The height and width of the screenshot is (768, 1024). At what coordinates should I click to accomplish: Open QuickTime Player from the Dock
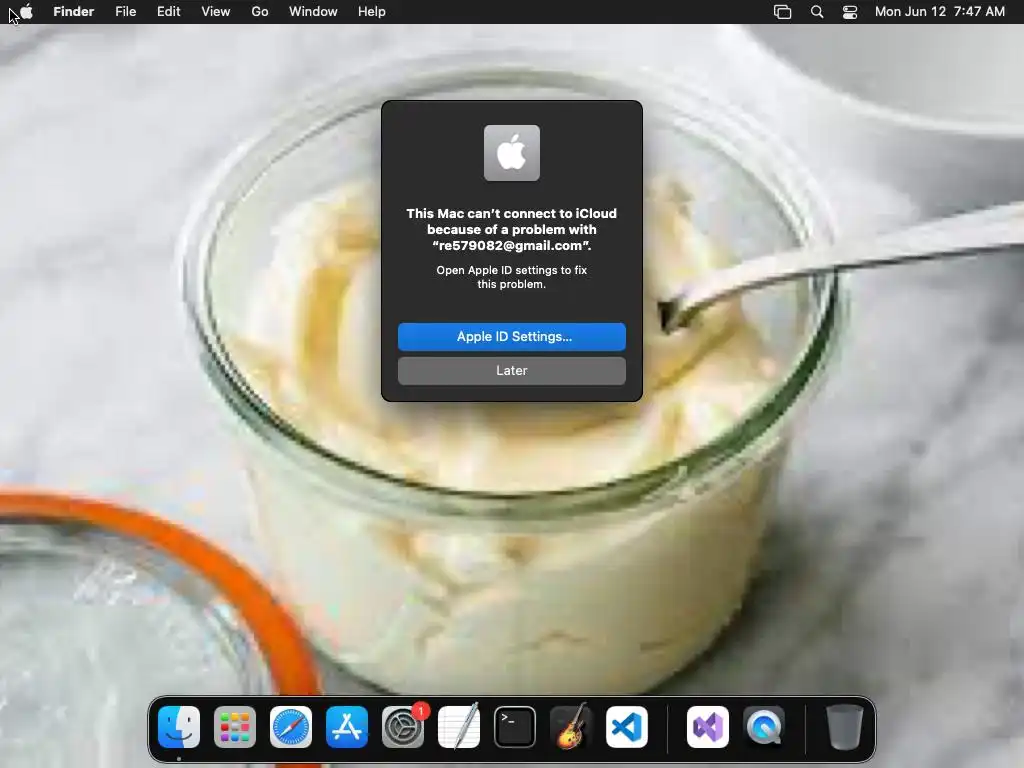click(x=764, y=727)
